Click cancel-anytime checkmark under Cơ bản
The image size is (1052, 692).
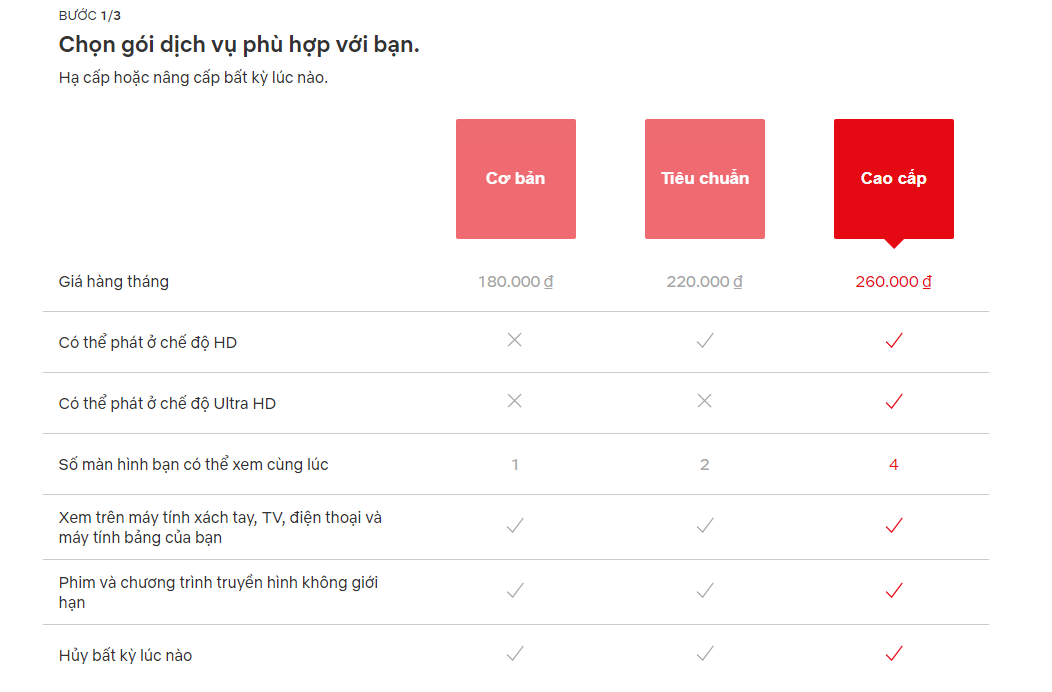click(515, 653)
